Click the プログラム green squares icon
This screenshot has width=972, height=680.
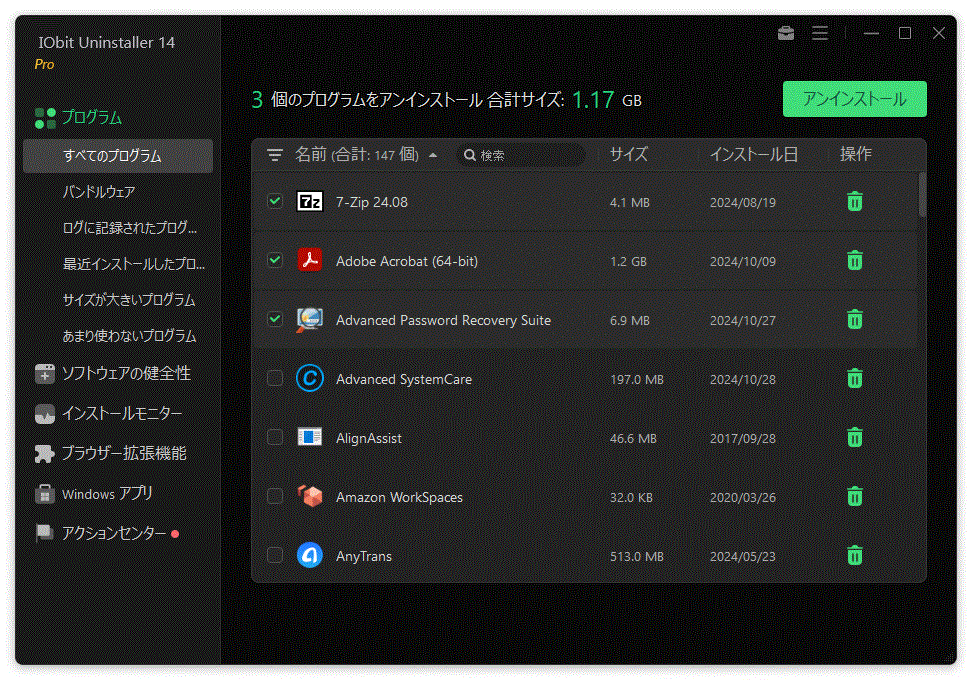pyautogui.click(x=45, y=118)
